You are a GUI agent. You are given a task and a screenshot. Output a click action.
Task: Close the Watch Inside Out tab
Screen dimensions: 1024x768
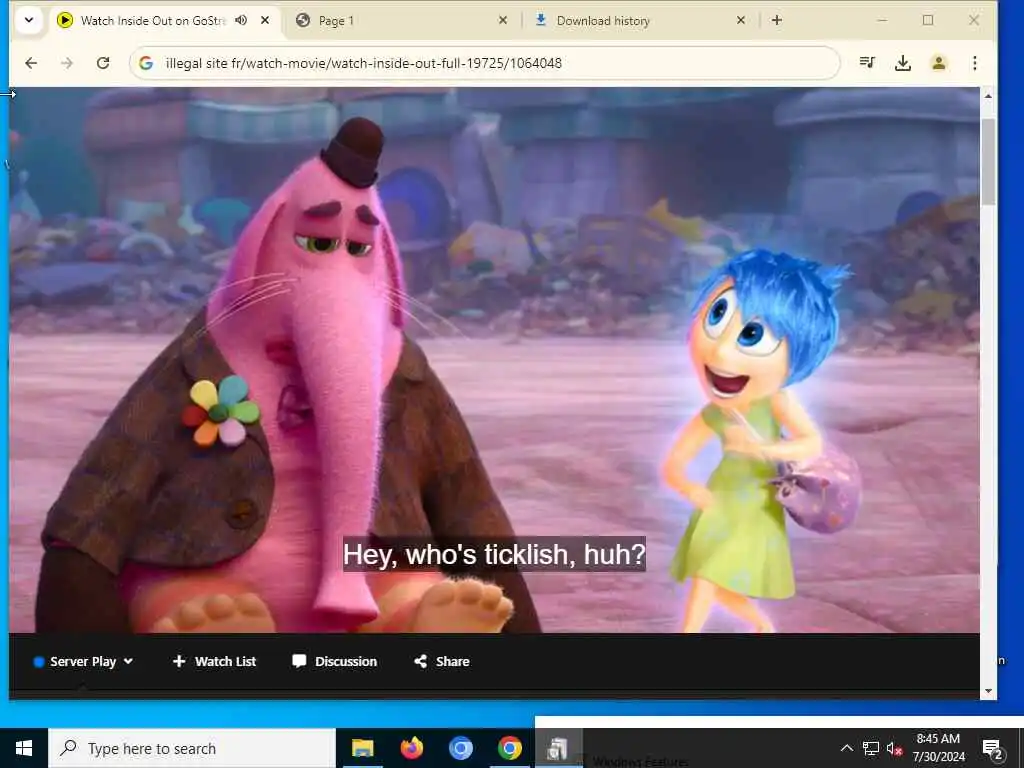tap(264, 20)
